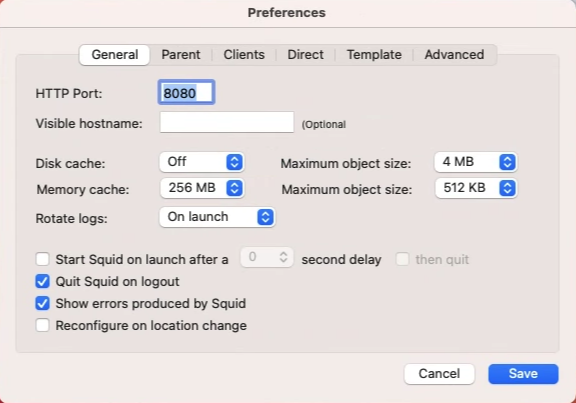Go to the Template tab

point(374,55)
